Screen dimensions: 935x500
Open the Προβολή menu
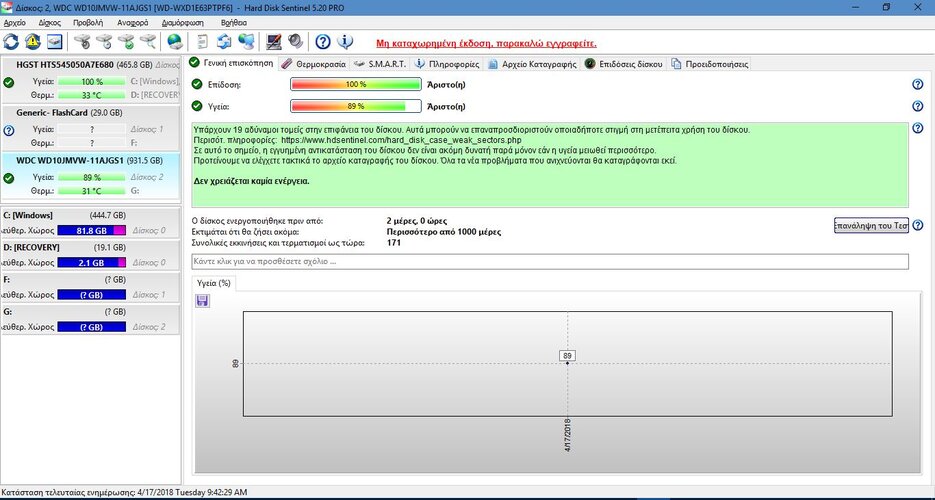coord(88,23)
